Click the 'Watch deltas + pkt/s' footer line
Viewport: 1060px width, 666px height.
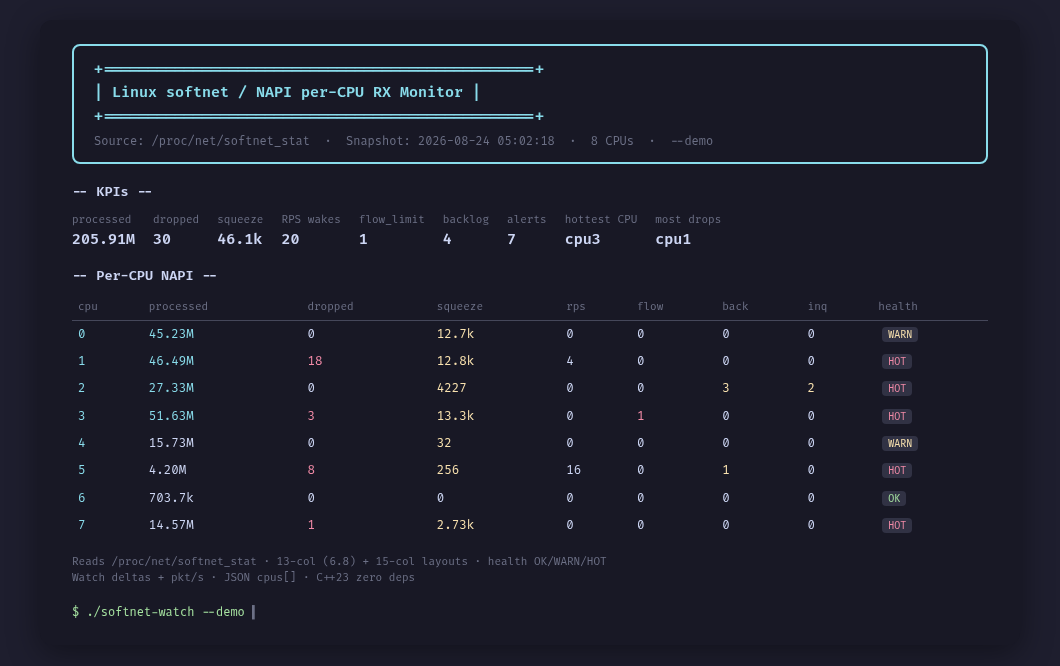click(243, 577)
